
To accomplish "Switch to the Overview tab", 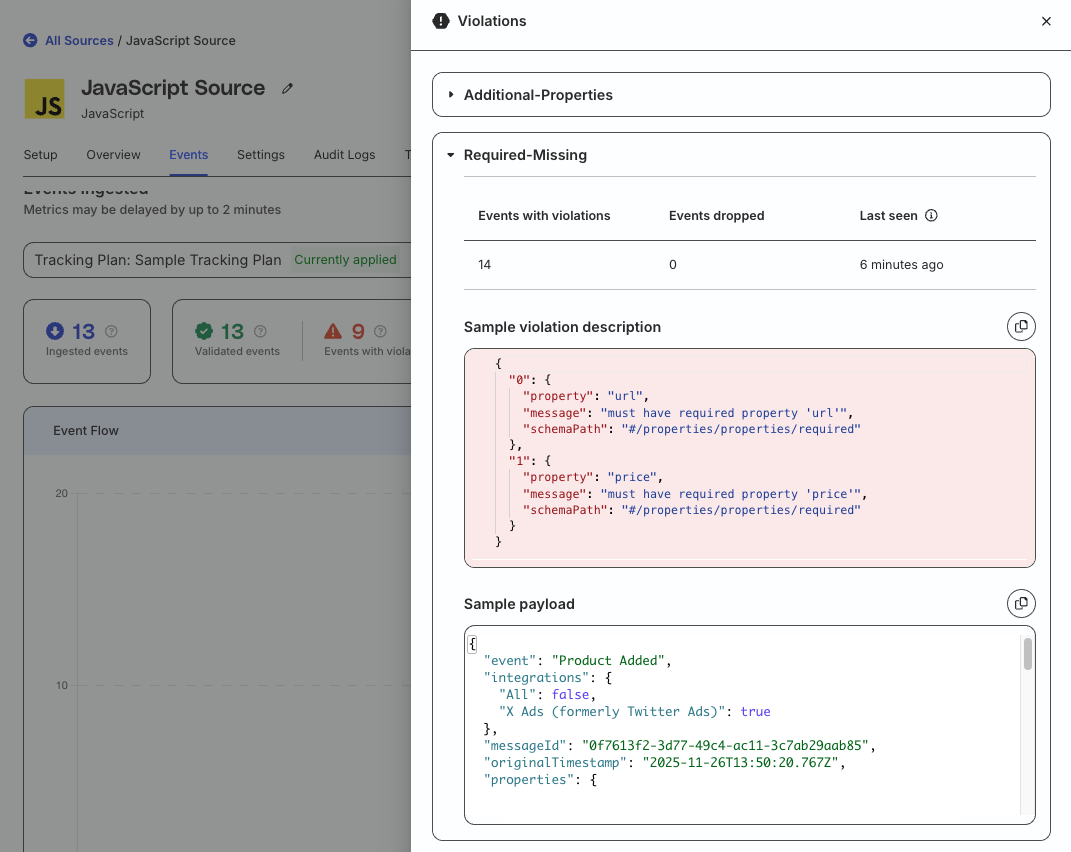I will coord(113,154).
